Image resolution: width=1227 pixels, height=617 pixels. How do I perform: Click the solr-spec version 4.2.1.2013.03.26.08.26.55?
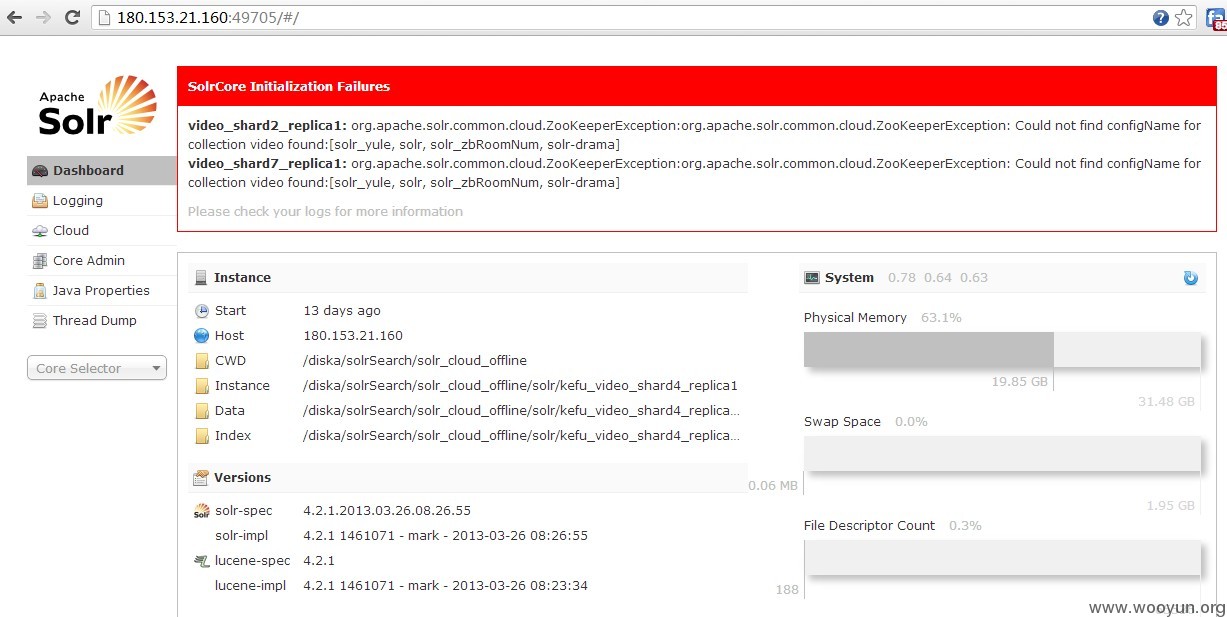coord(387,511)
